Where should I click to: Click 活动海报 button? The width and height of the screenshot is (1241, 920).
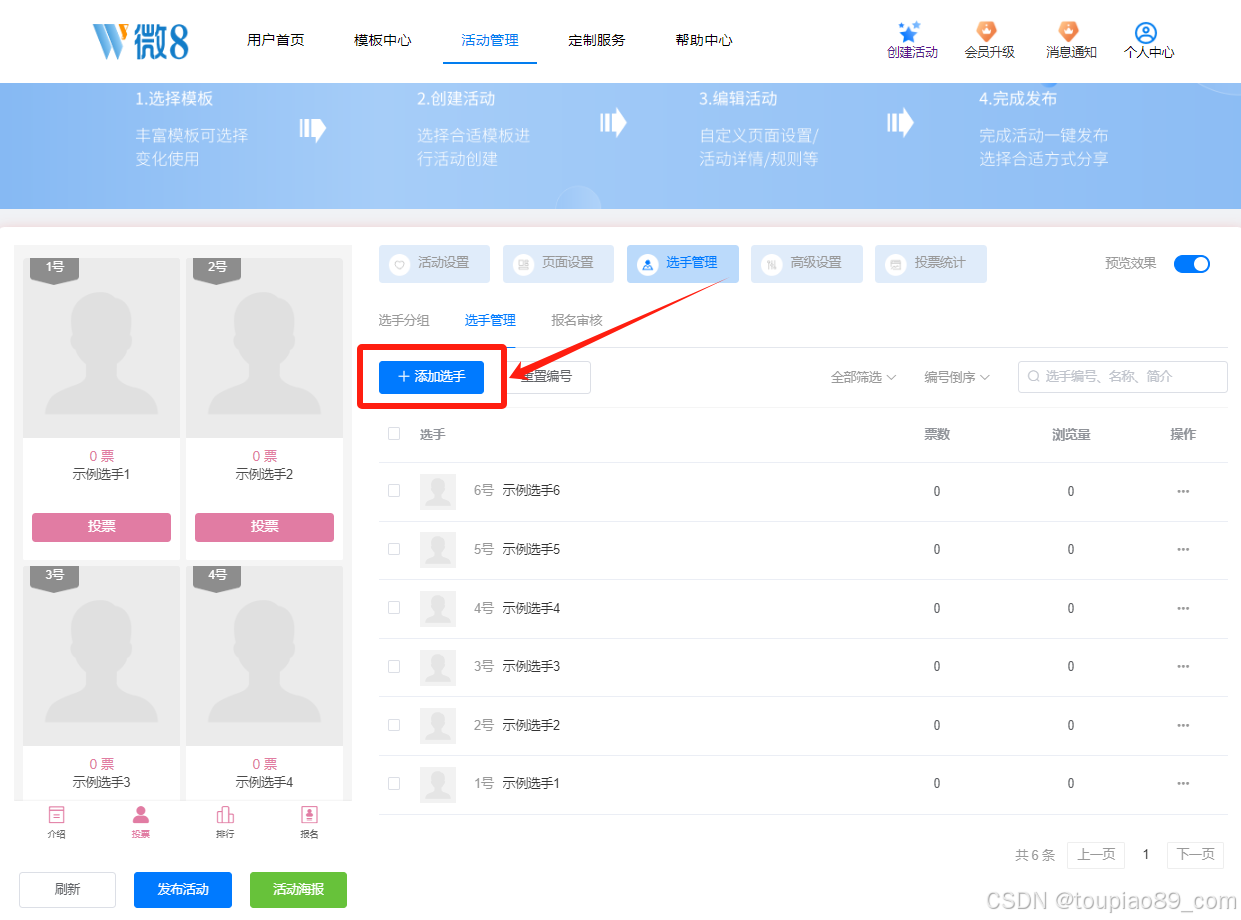pyautogui.click(x=298, y=890)
